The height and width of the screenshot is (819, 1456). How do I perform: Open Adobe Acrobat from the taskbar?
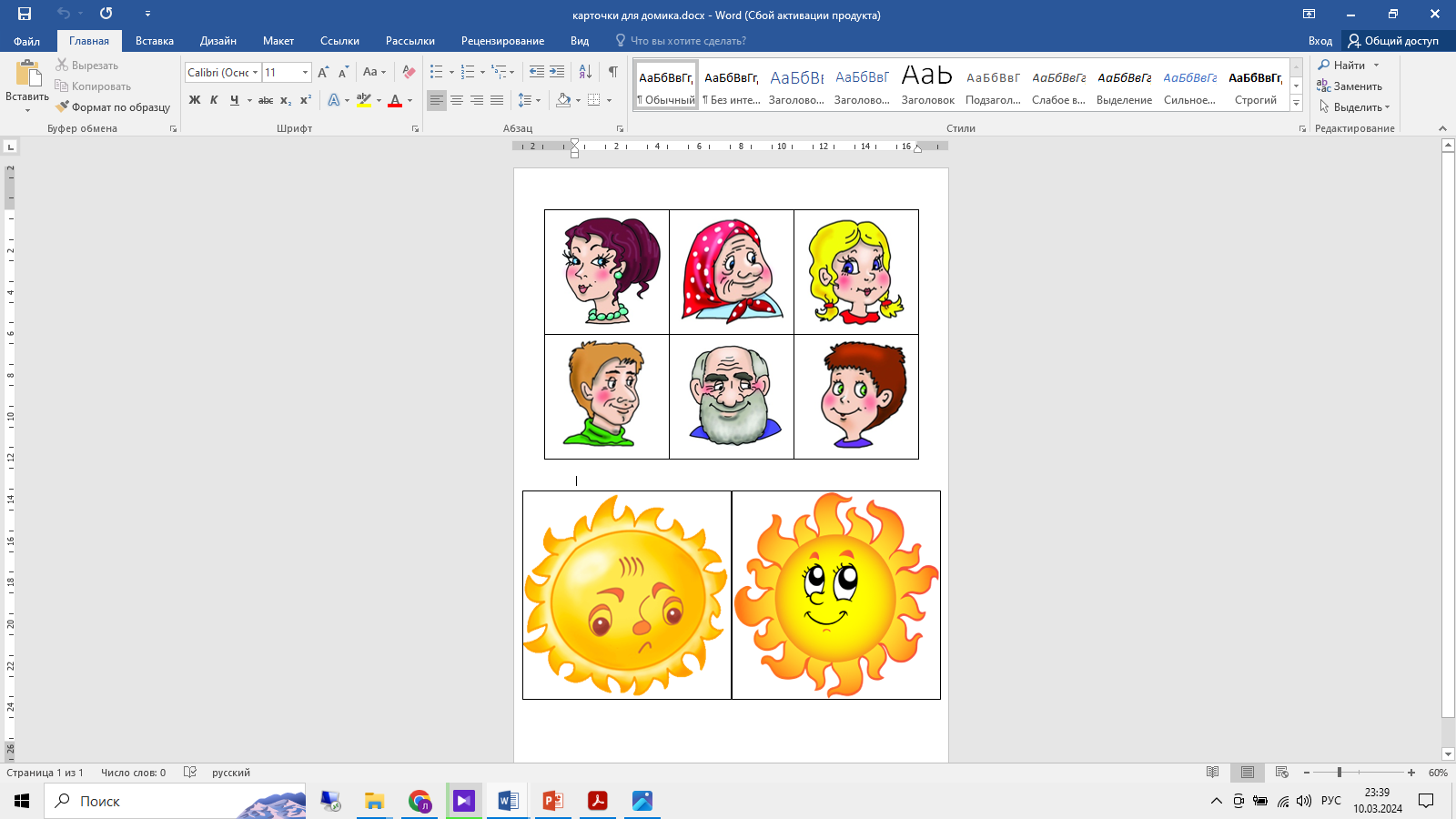[597, 801]
